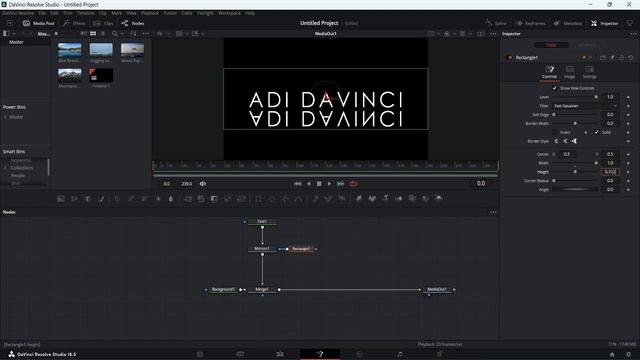
Task: Add a Text 3D node from the toolbar
Action: point(386,199)
